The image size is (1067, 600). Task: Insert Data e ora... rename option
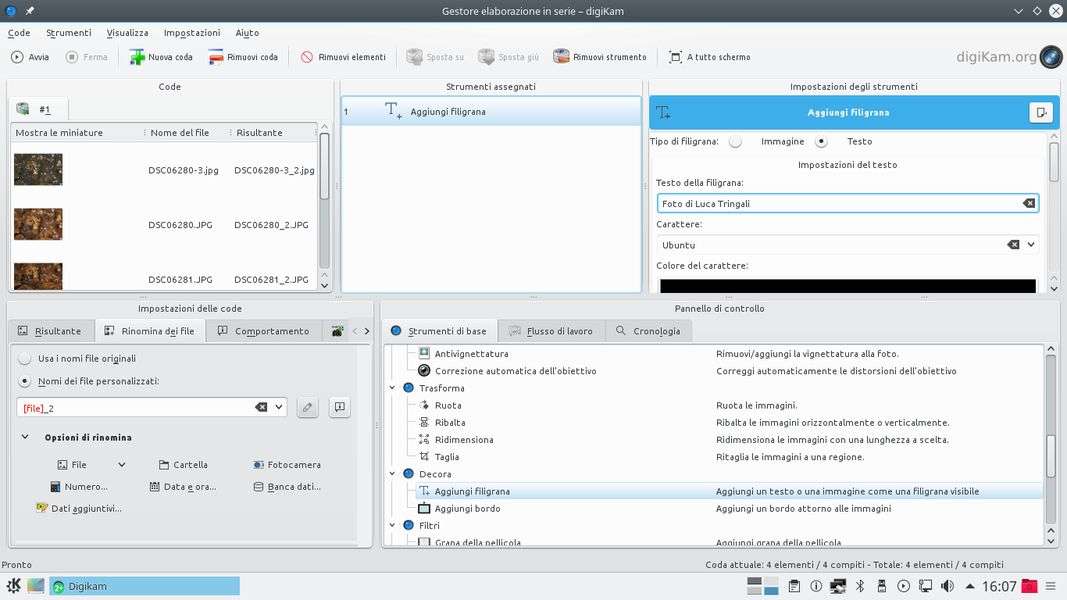[x=182, y=486]
